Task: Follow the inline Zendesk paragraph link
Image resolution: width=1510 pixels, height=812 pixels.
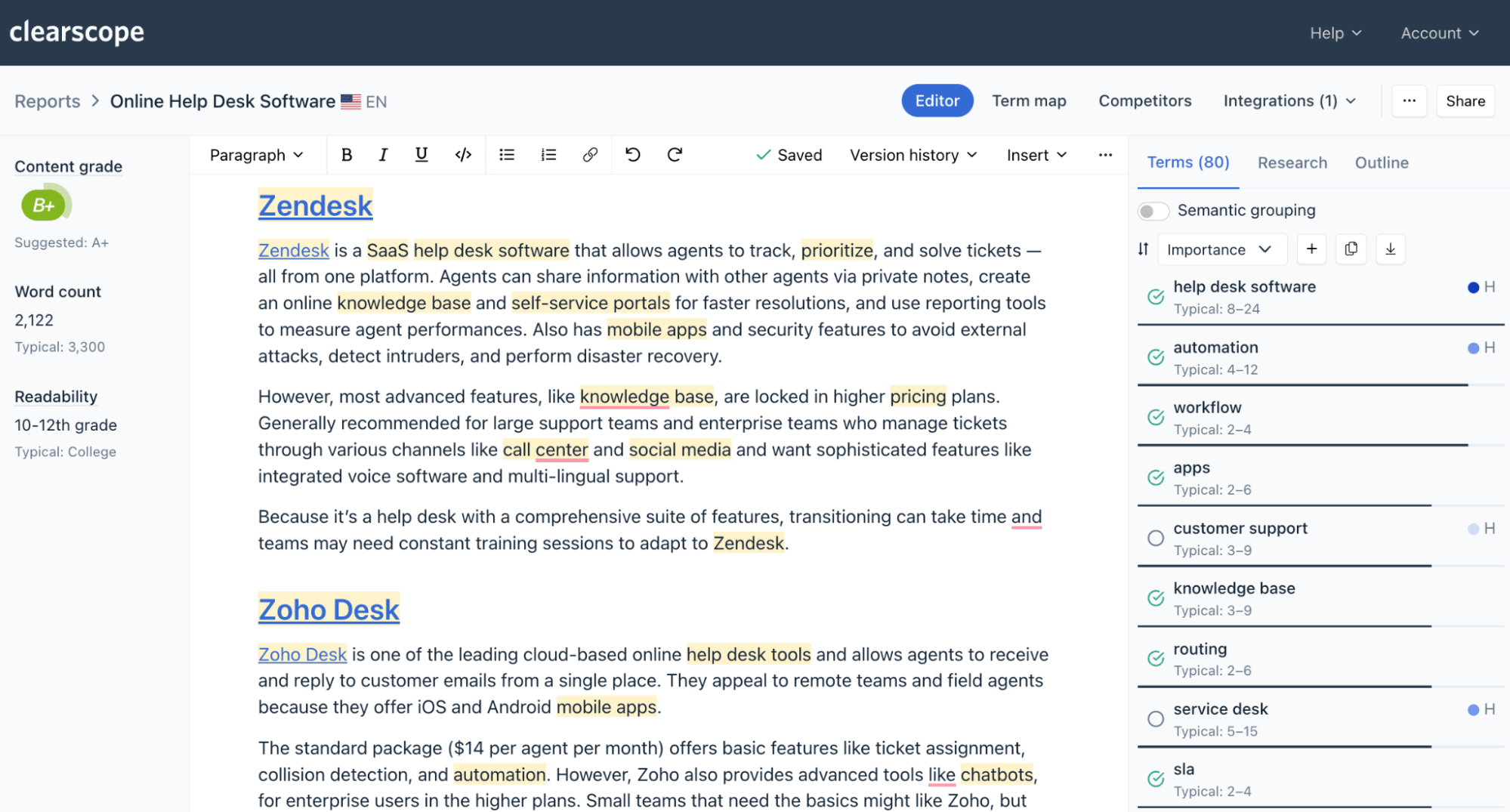Action: [293, 250]
